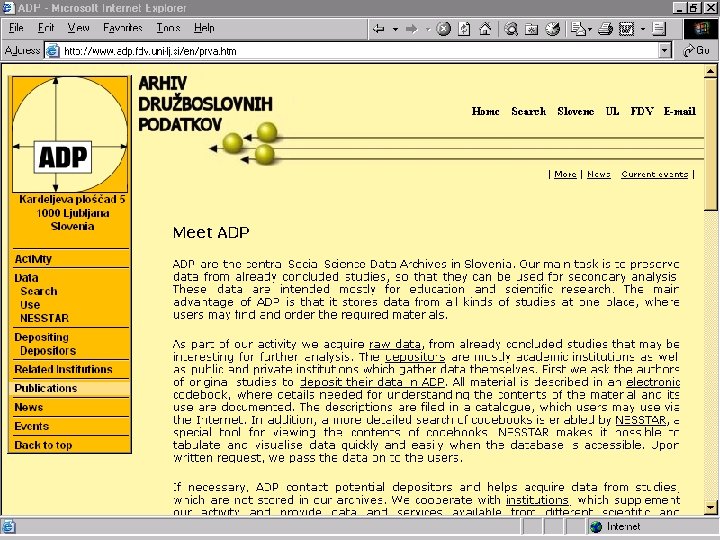Open Publications in the sidebar menu
The width and height of the screenshot is (720, 540).
tap(45, 388)
